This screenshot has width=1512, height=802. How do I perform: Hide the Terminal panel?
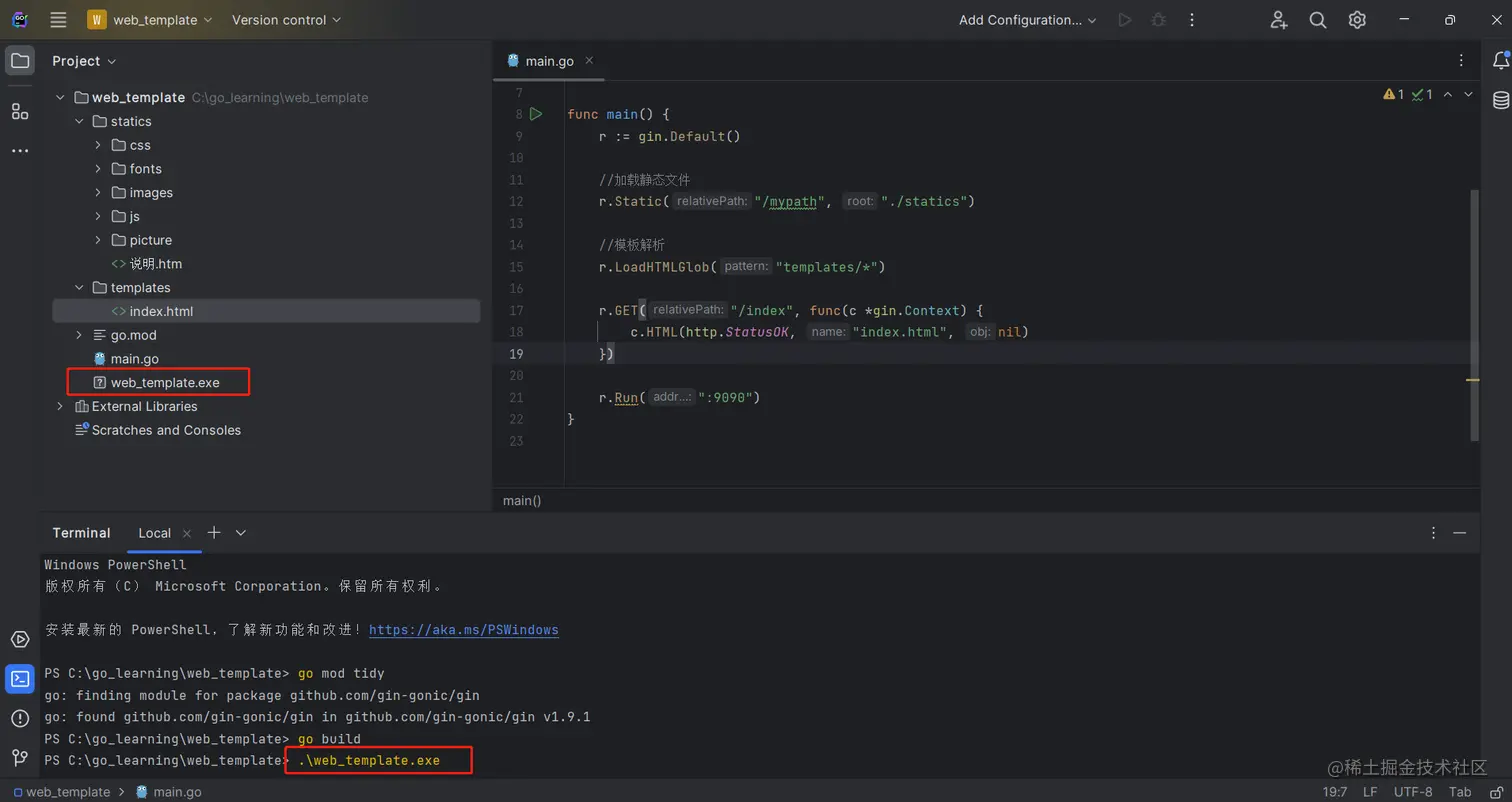(1460, 533)
